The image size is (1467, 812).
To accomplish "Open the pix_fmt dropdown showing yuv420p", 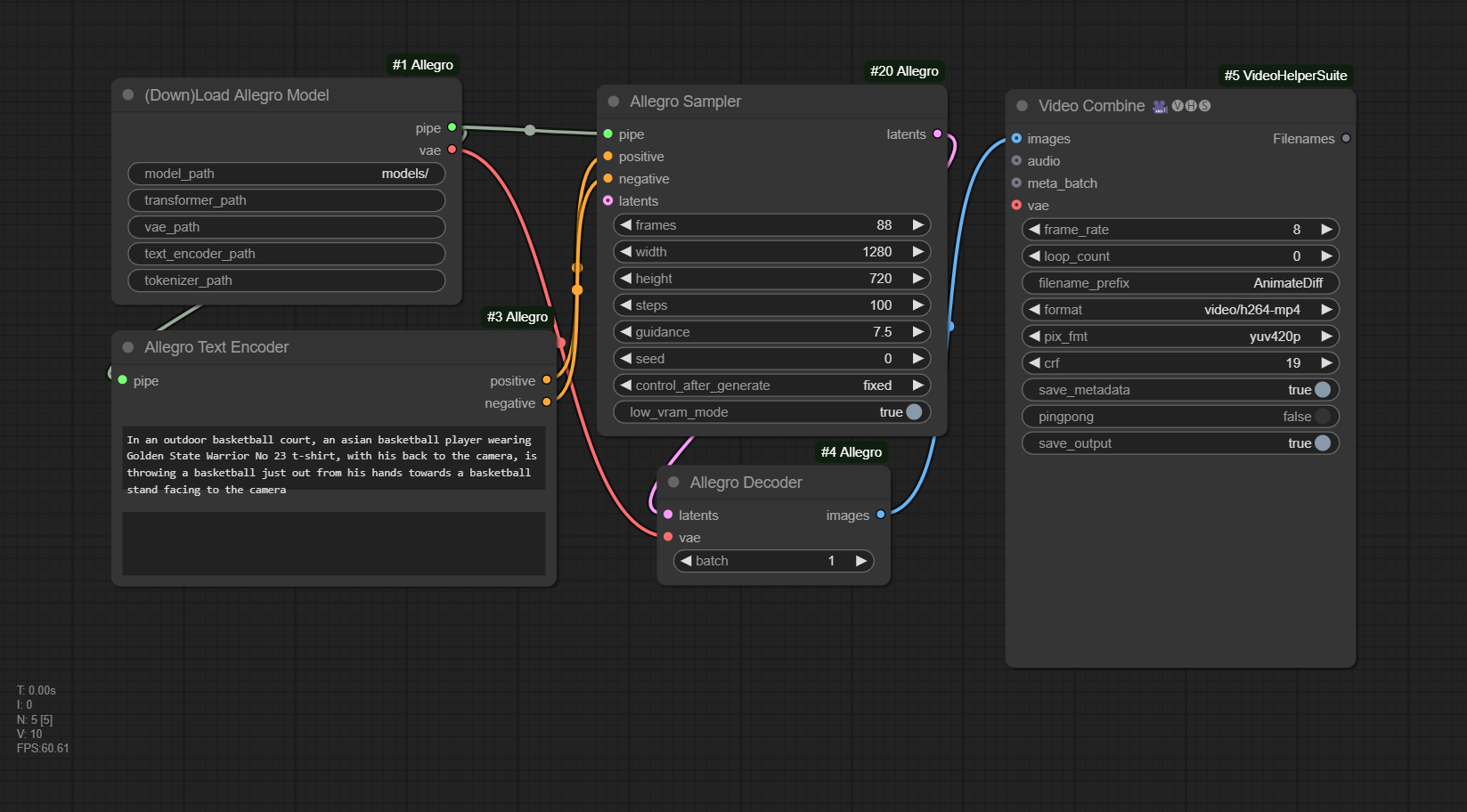I will pyautogui.click(x=1180, y=337).
